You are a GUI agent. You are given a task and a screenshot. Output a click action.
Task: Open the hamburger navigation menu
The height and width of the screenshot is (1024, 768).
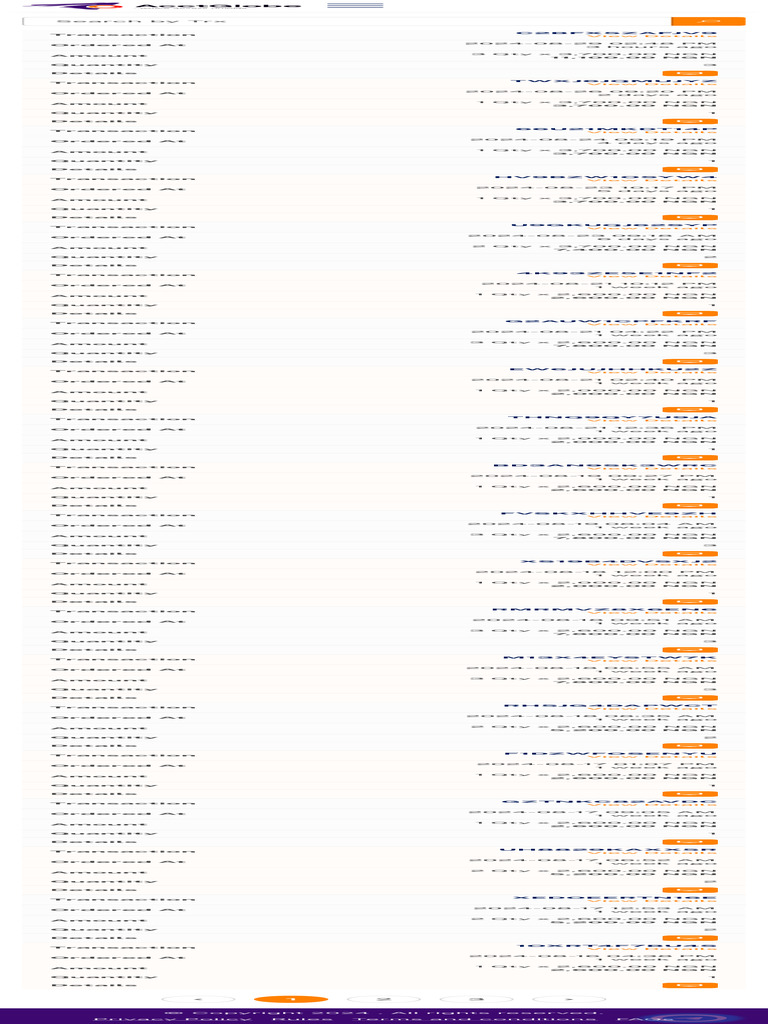click(355, 5)
